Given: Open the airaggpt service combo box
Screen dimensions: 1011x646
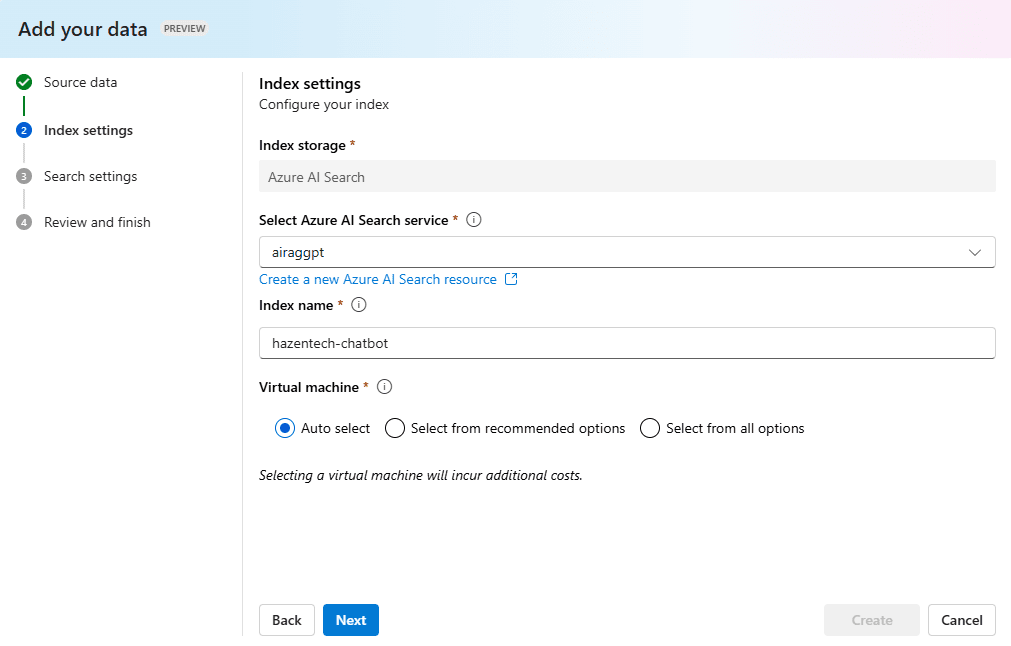Looking at the screenshot, I should [x=610, y=253].
